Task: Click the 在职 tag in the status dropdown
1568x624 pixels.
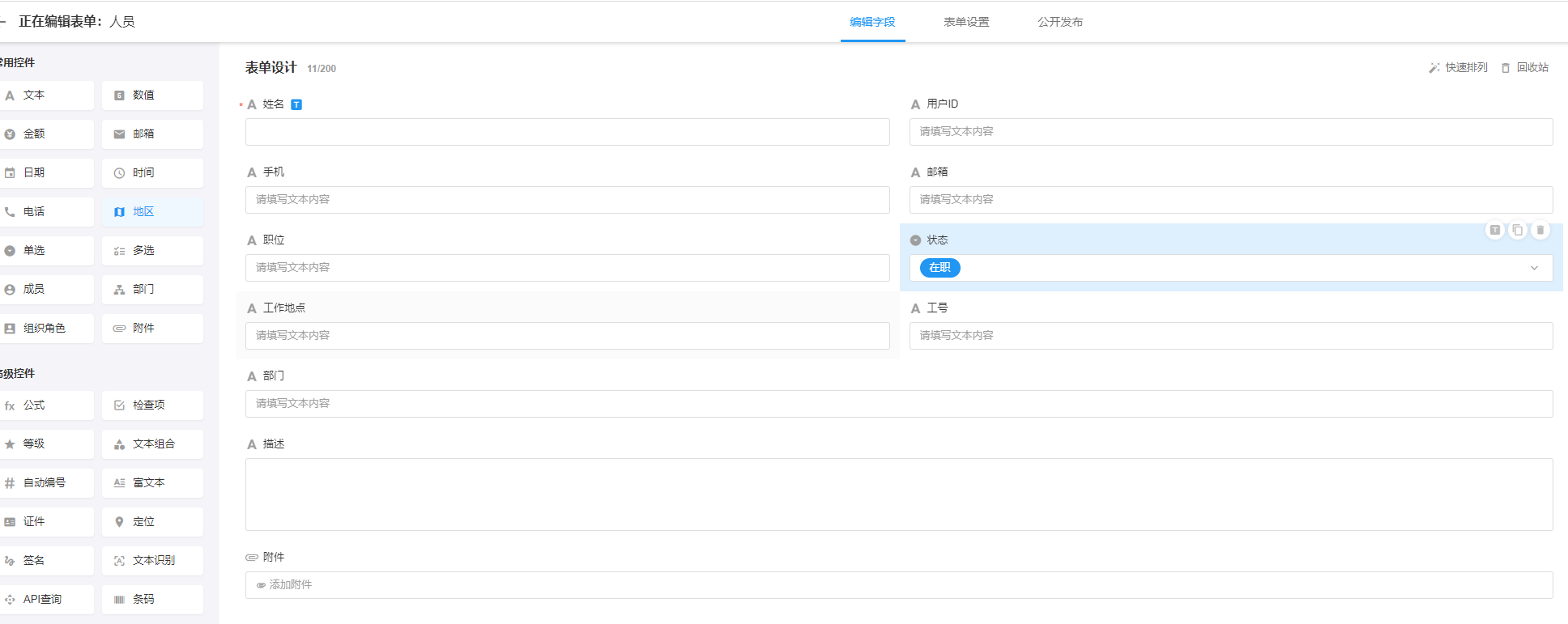Action: (x=940, y=268)
